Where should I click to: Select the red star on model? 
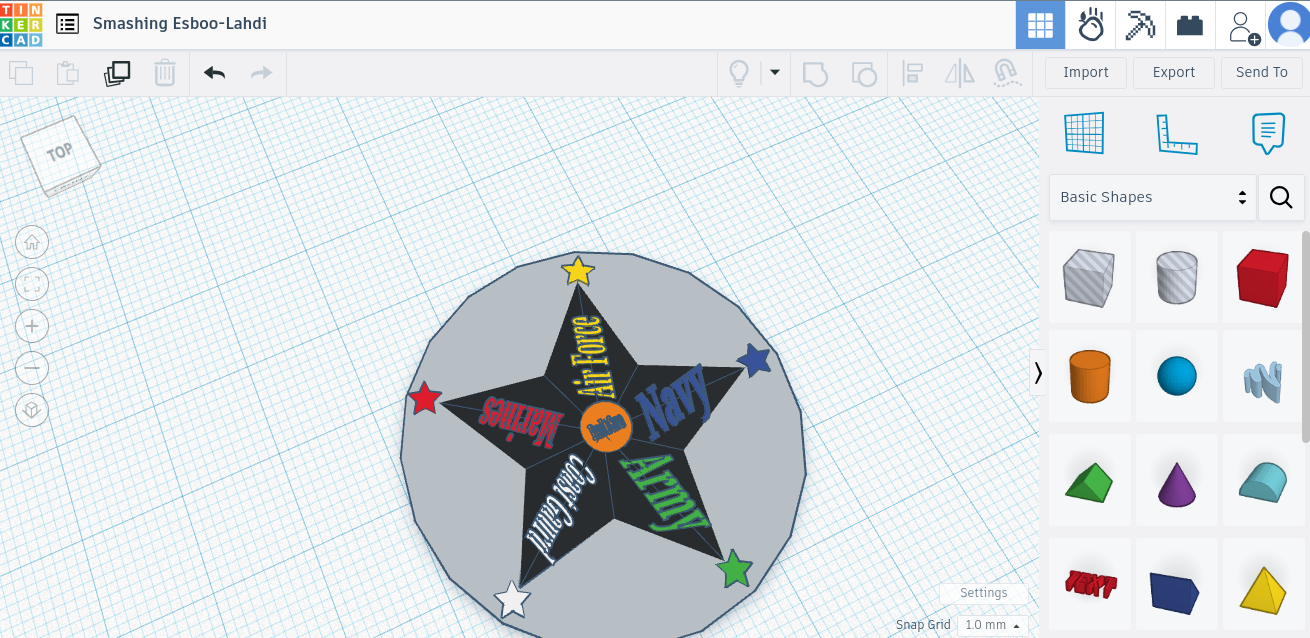(425, 399)
